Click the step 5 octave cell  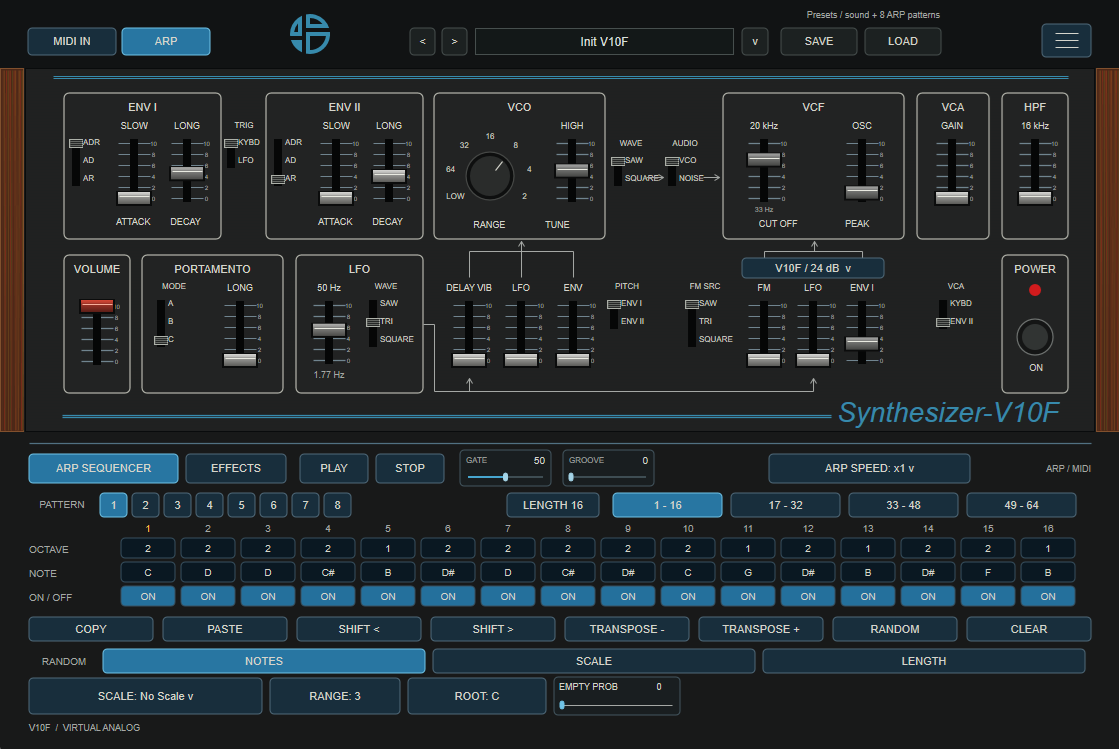(x=388, y=549)
